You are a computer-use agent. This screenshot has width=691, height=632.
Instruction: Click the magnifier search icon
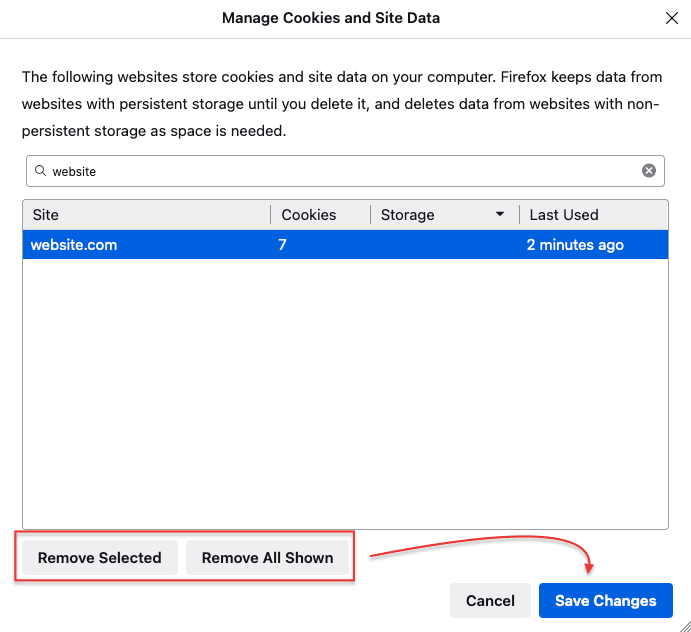41,171
